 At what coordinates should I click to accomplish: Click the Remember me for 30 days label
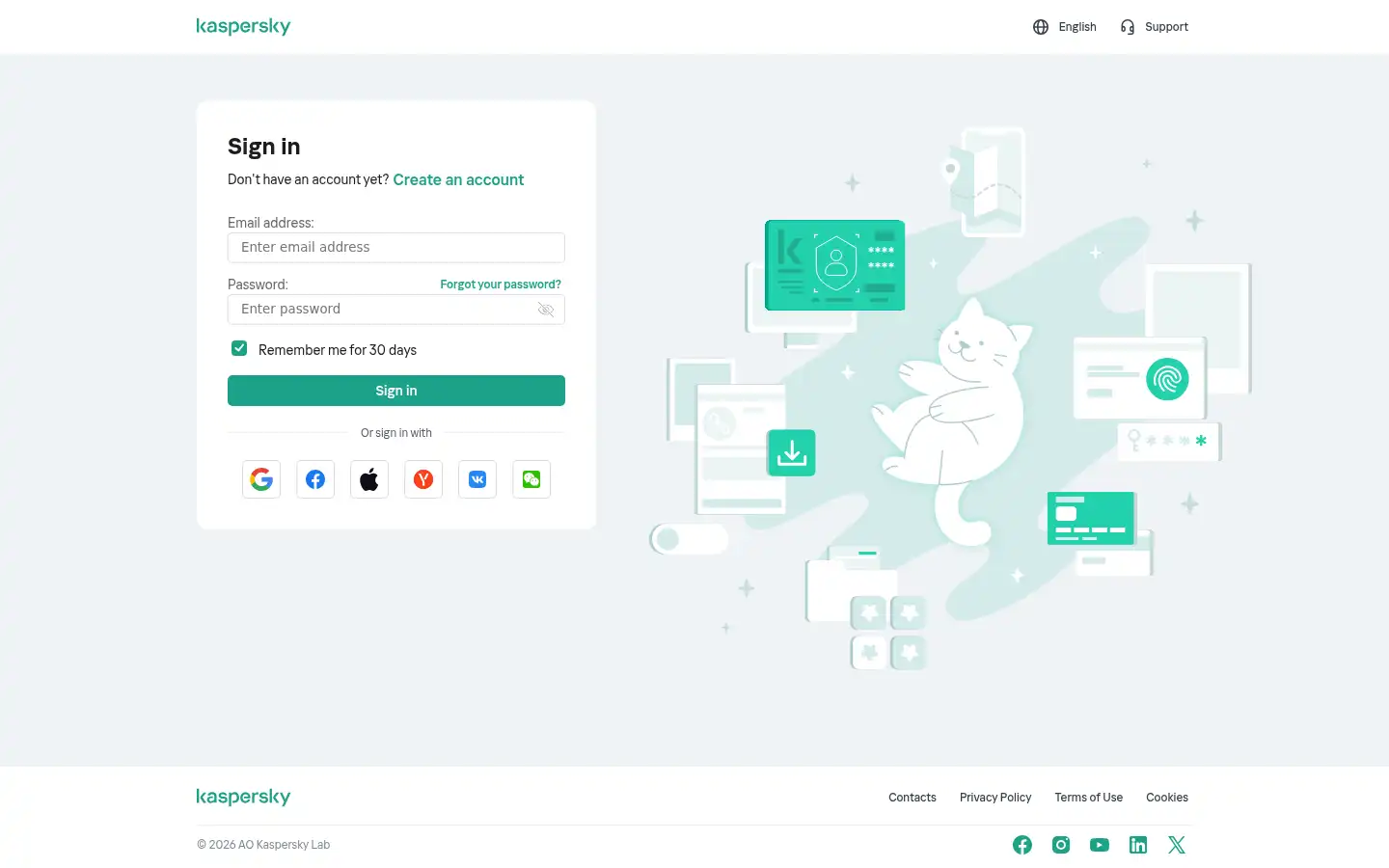click(x=338, y=350)
